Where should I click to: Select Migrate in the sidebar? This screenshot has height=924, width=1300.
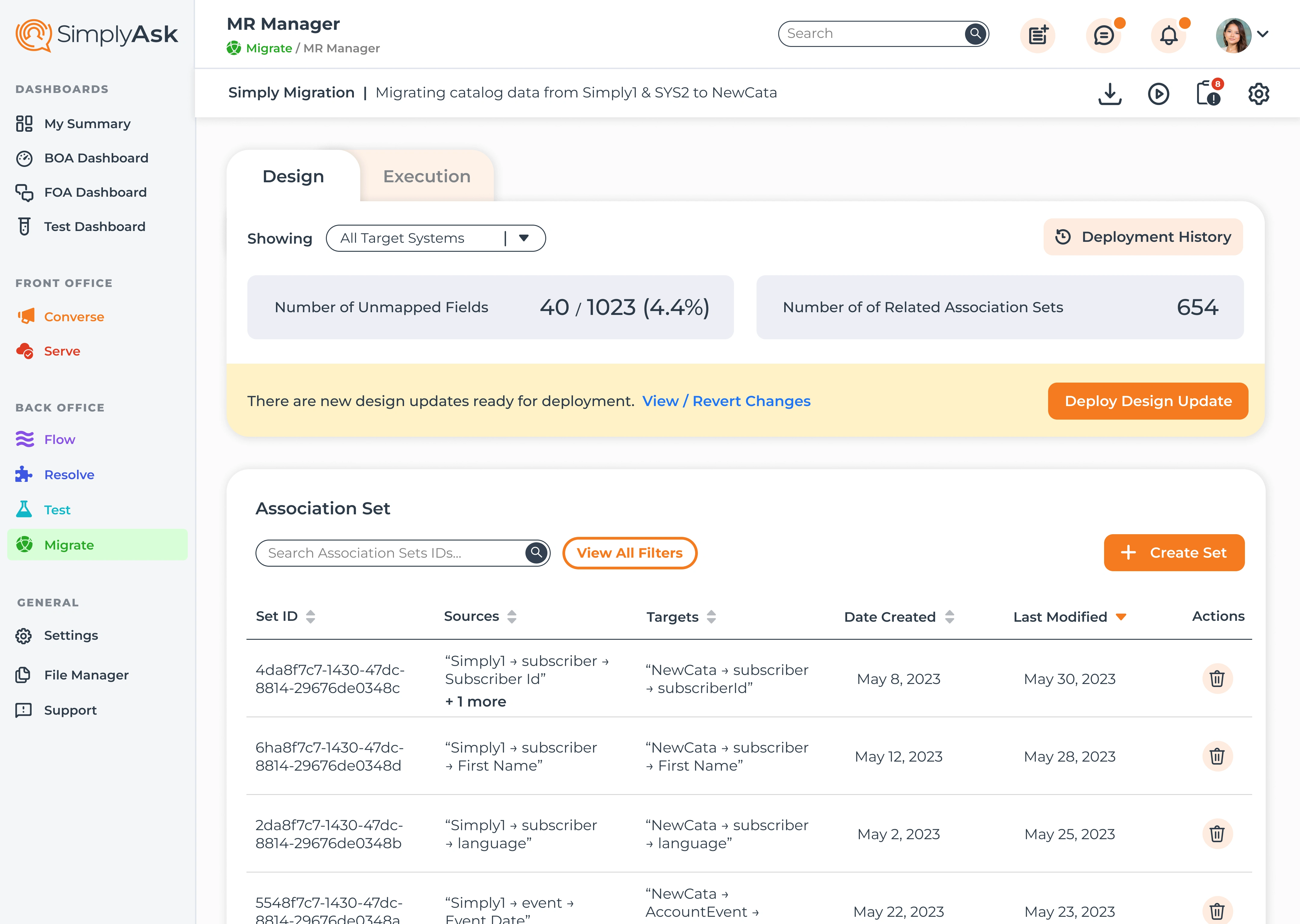coord(97,544)
